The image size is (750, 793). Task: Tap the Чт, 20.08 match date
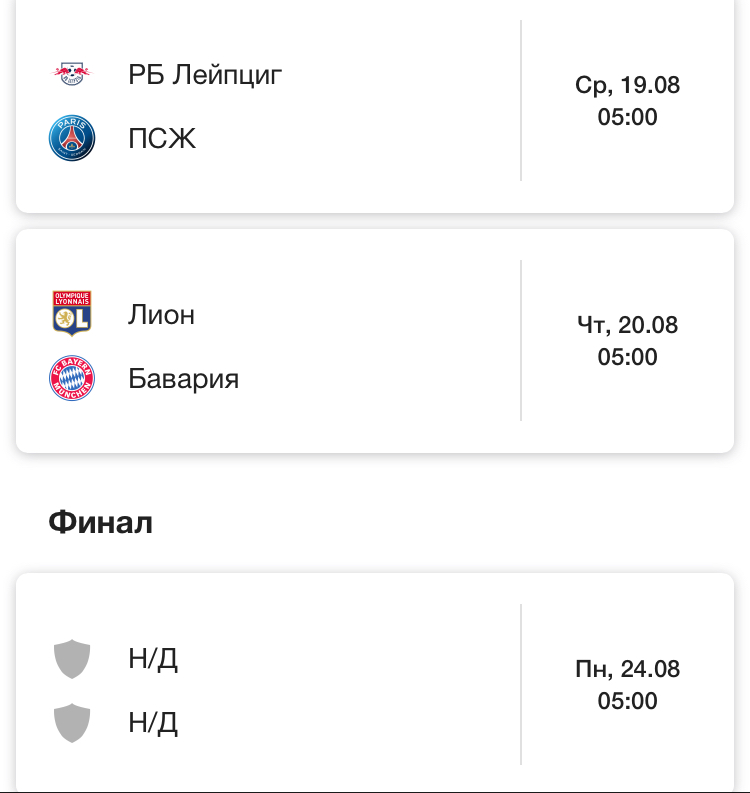point(627,325)
